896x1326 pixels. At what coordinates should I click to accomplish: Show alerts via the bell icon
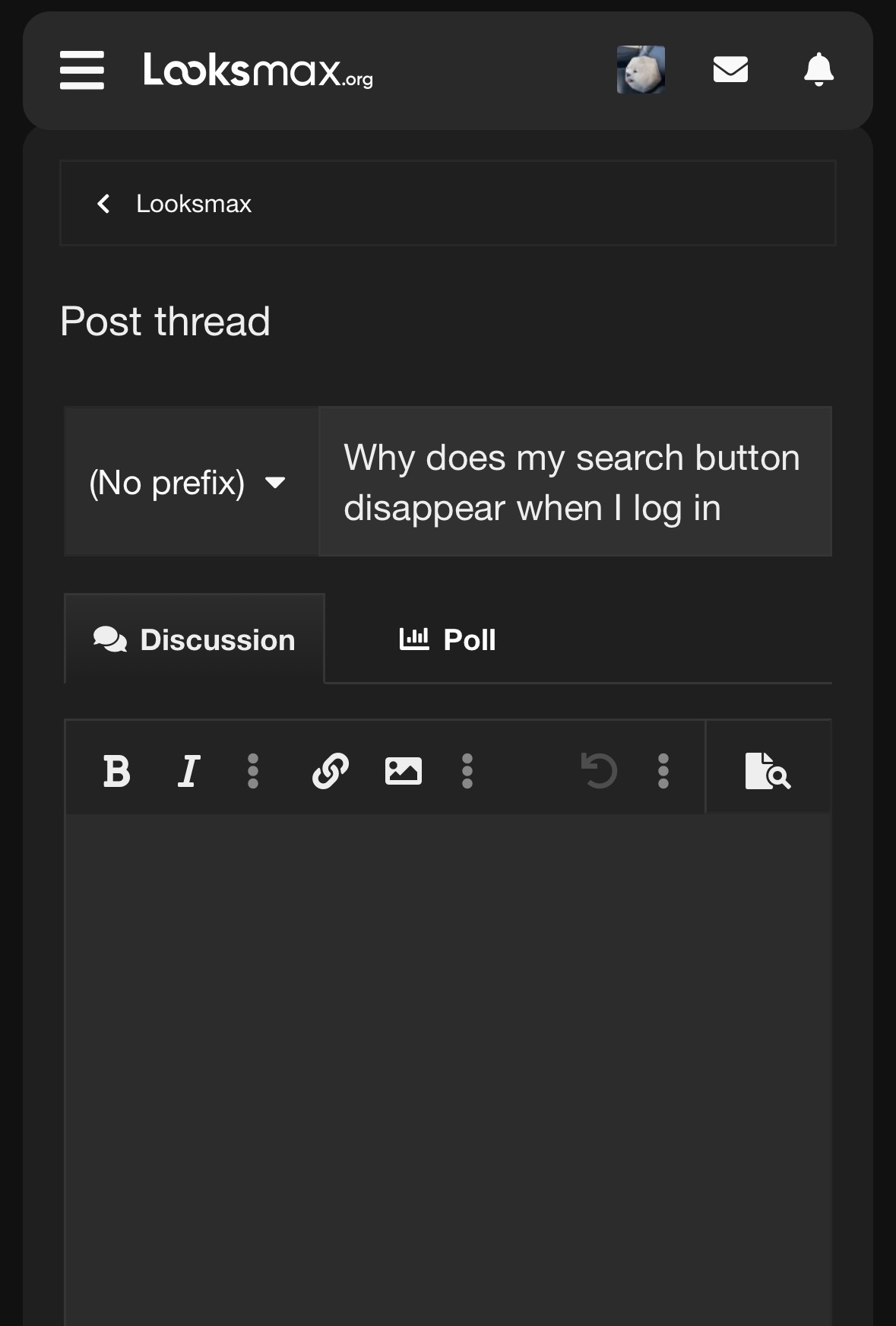click(x=818, y=70)
